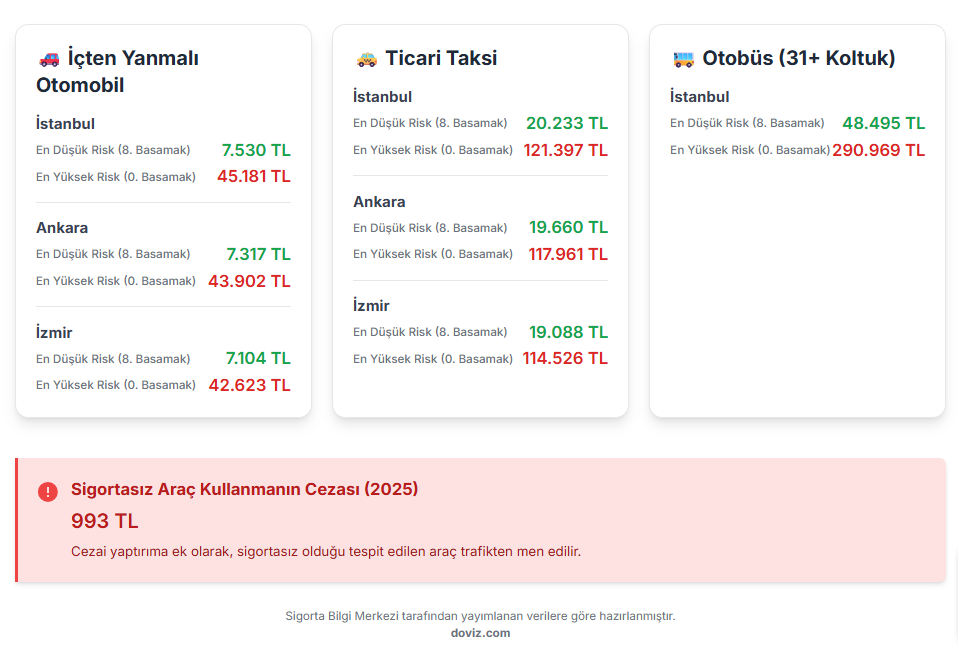Click Ankara heading in the car card

point(62,228)
